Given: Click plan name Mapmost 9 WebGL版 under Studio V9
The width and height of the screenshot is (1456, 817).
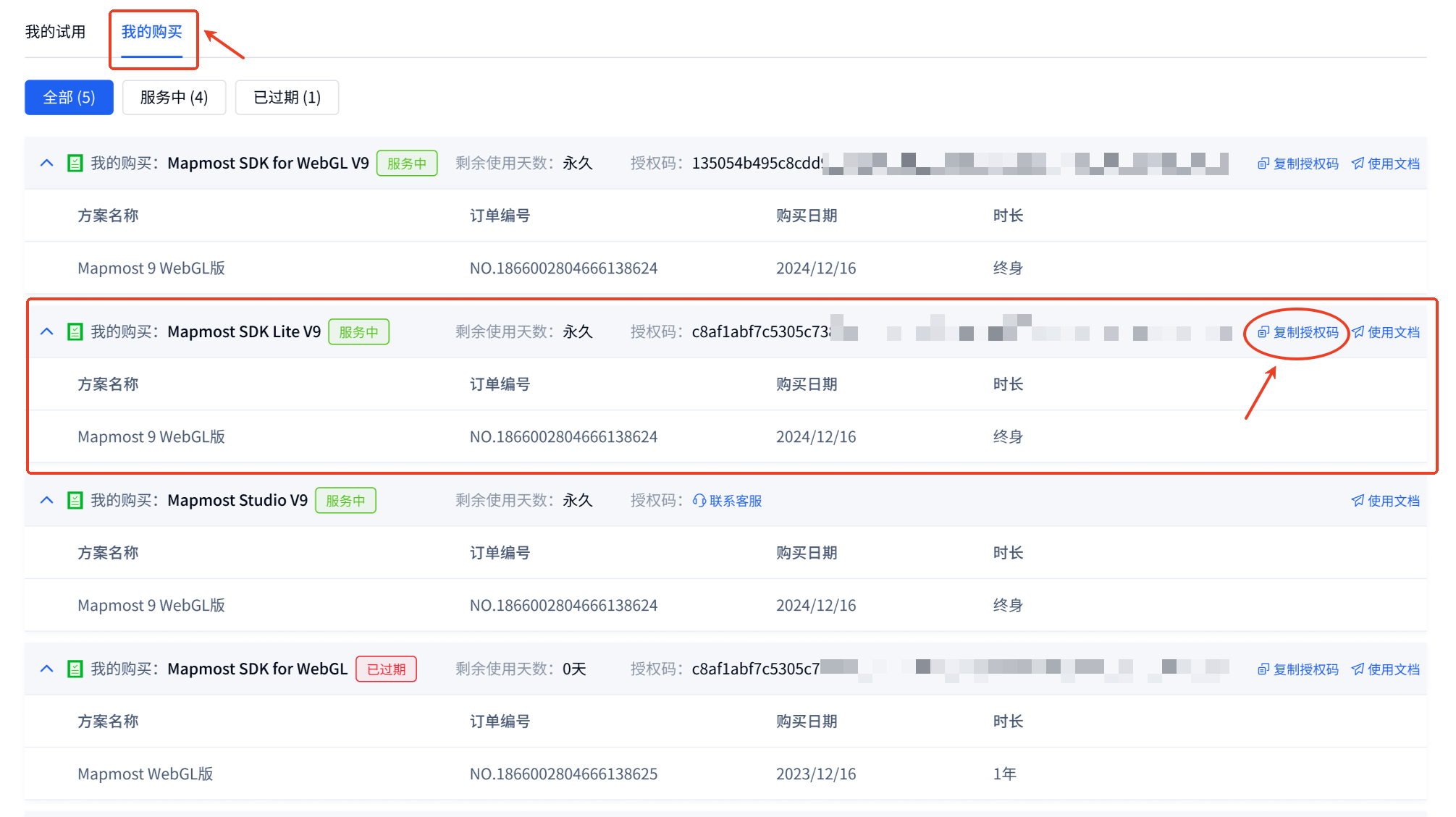Looking at the screenshot, I should pyautogui.click(x=151, y=605).
